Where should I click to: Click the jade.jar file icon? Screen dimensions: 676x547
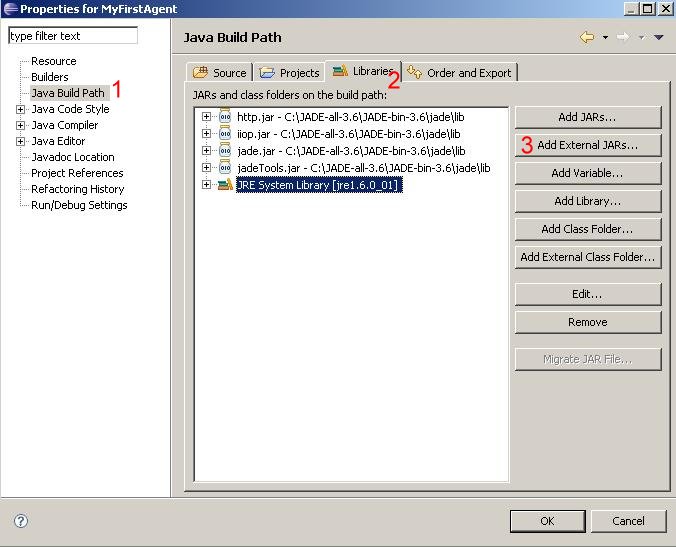225,151
